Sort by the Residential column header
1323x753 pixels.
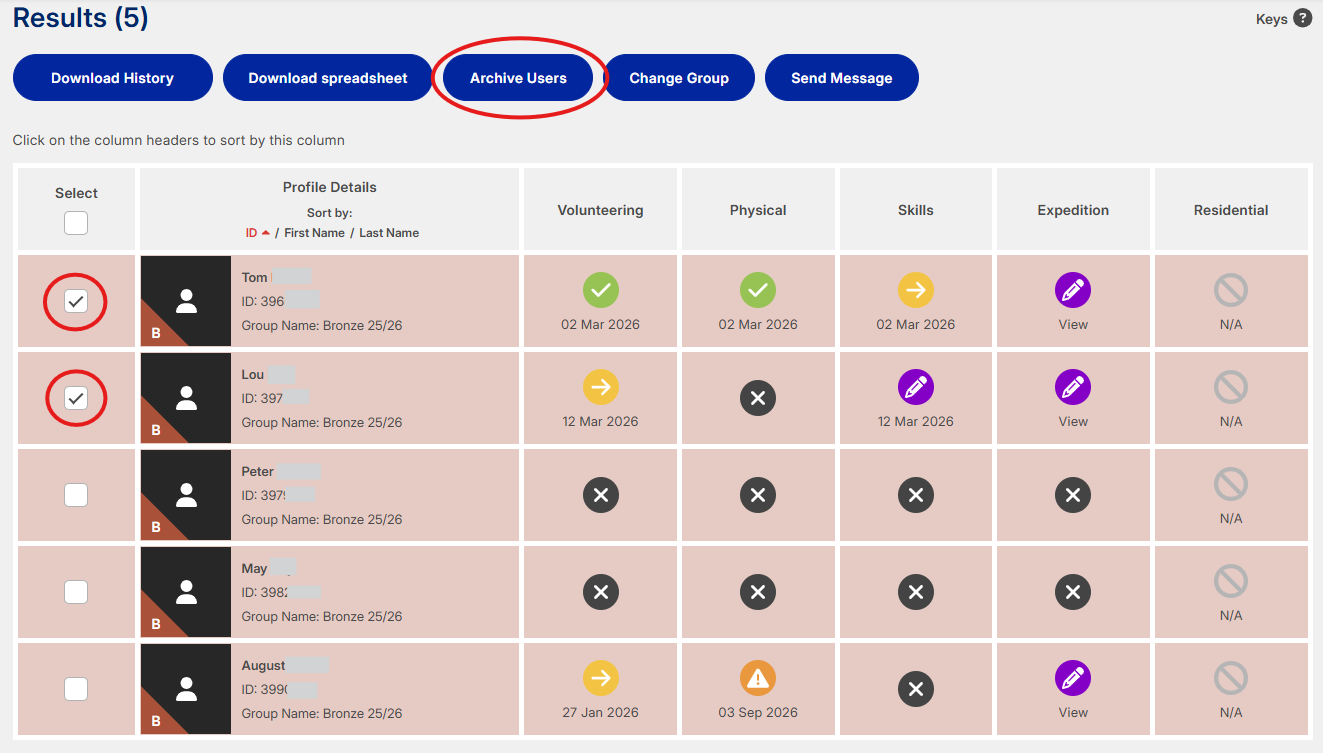pyautogui.click(x=1231, y=210)
